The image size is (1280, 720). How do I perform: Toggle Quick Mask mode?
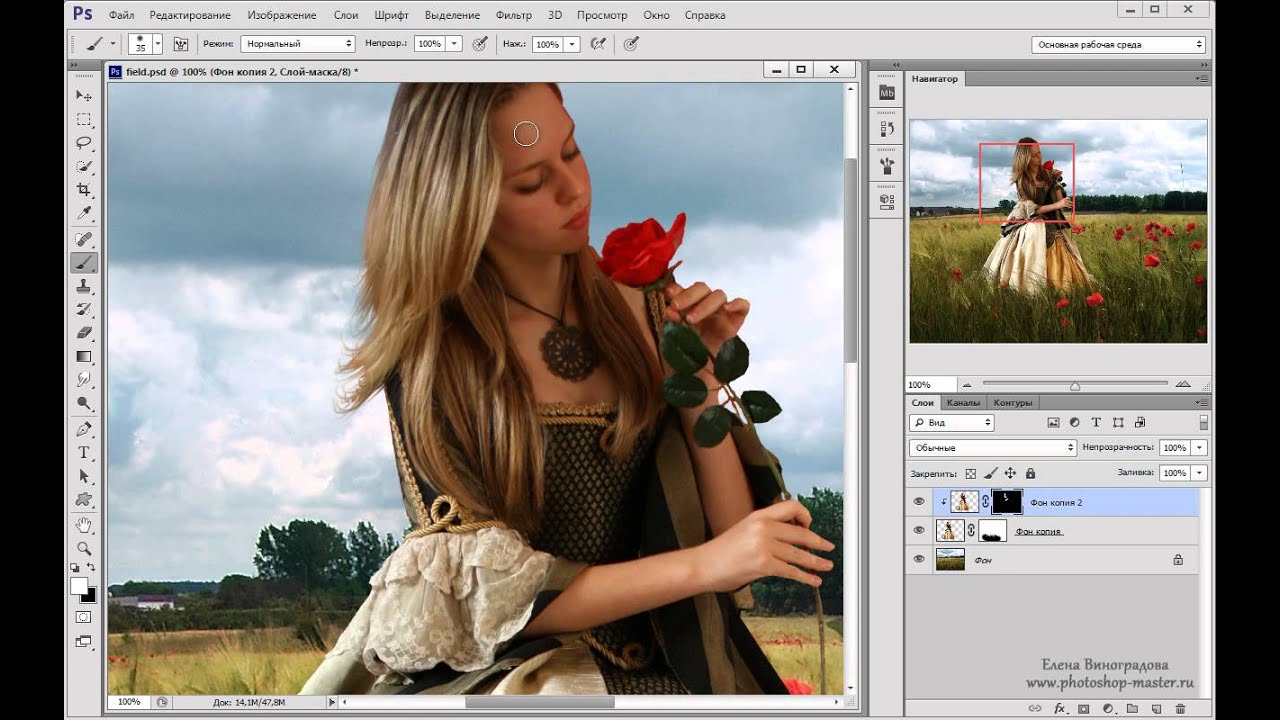point(84,618)
